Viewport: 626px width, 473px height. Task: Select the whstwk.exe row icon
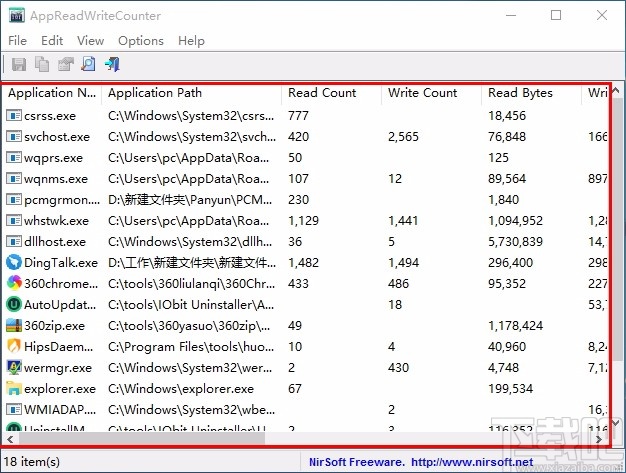14,221
